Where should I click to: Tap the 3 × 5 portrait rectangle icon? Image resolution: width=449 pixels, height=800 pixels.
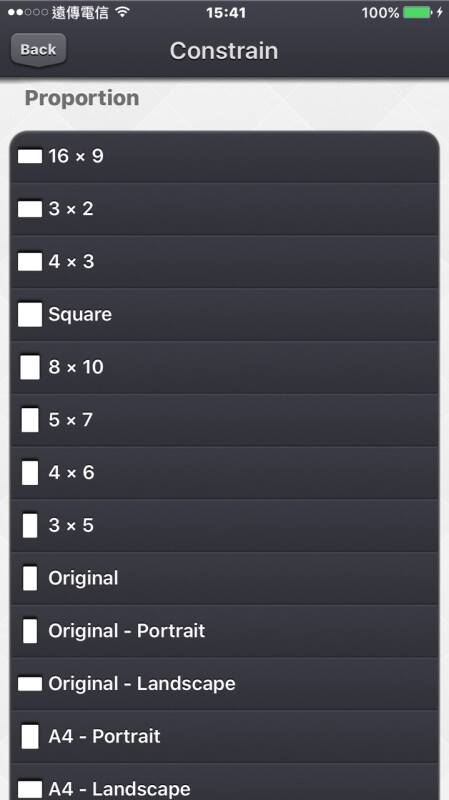click(30, 526)
